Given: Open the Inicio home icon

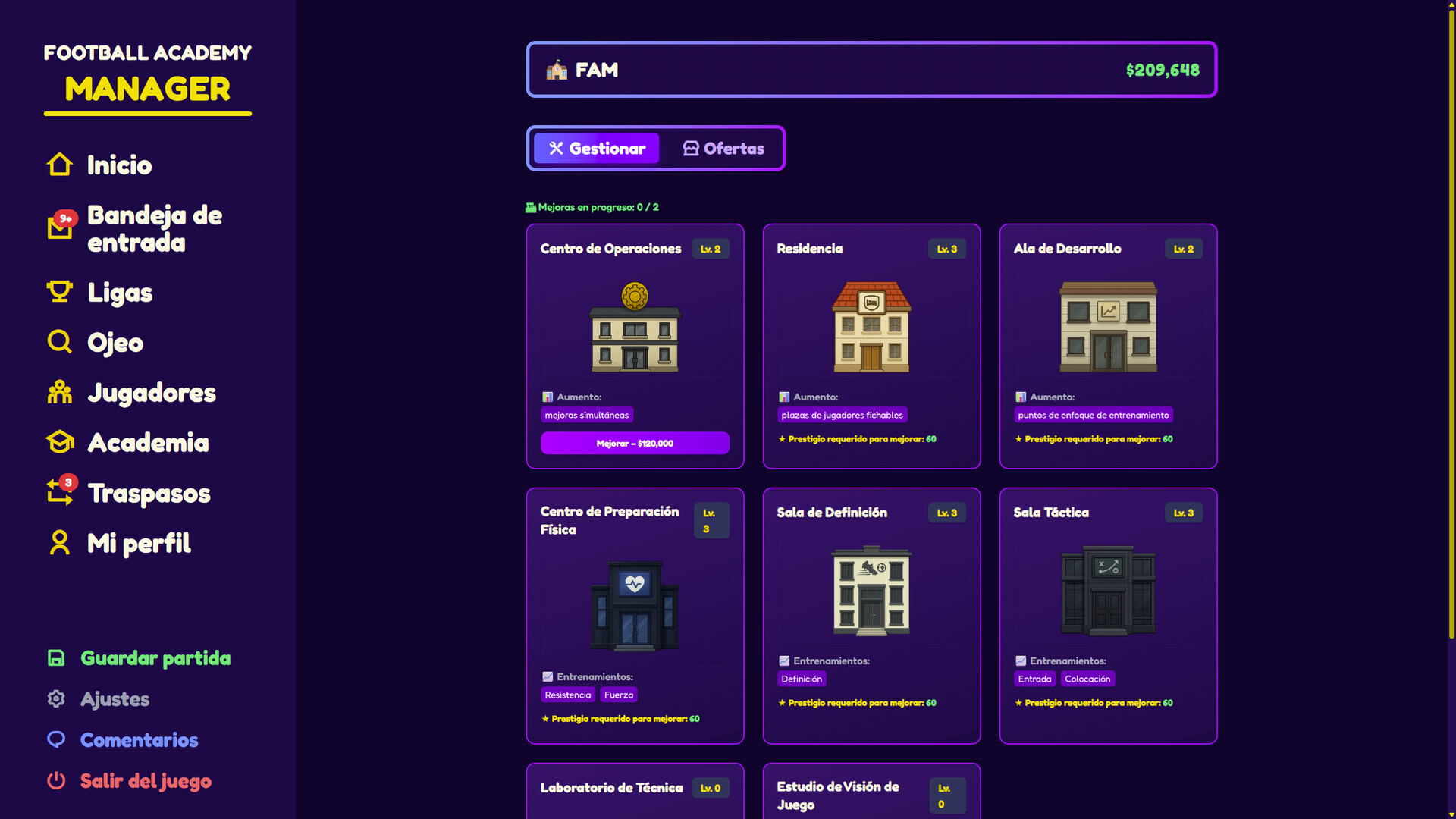Looking at the screenshot, I should pyautogui.click(x=59, y=165).
